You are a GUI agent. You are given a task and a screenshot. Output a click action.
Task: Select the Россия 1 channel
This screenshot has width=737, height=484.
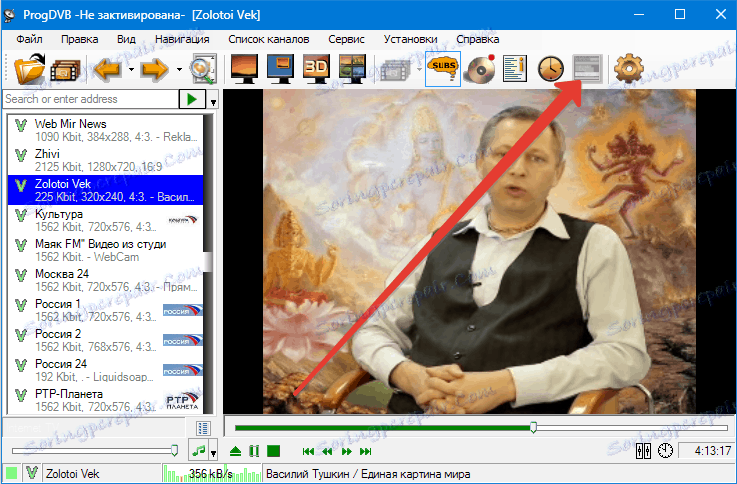coord(105,311)
